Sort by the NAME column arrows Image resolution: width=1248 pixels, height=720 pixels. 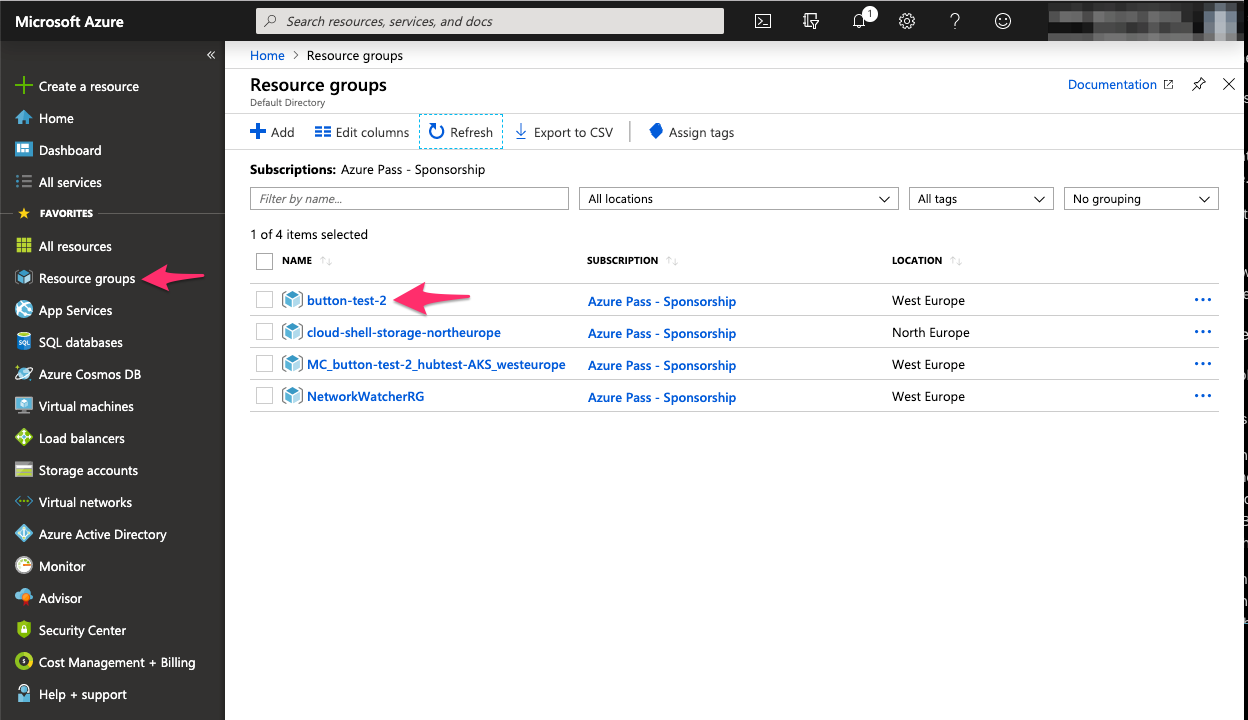(326, 261)
